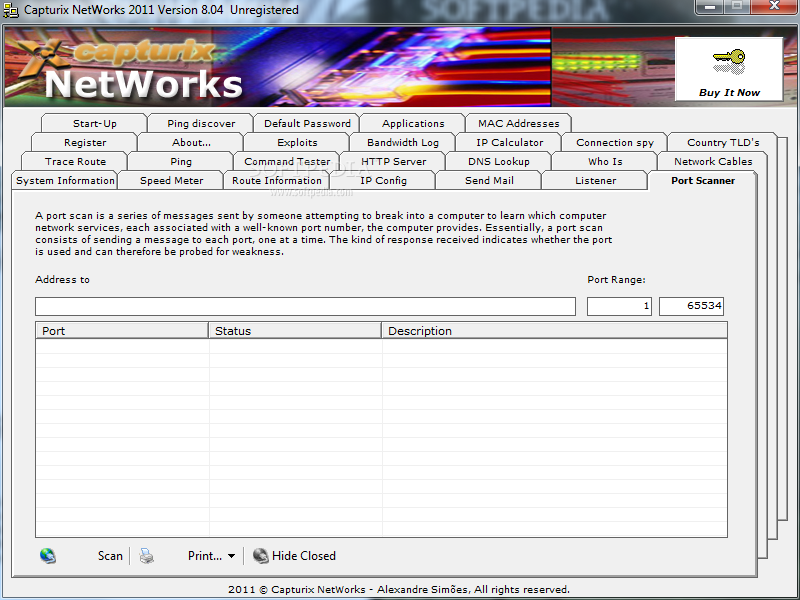800x600 pixels.
Task: Go to the MAC Addresses tab
Action: click(519, 123)
